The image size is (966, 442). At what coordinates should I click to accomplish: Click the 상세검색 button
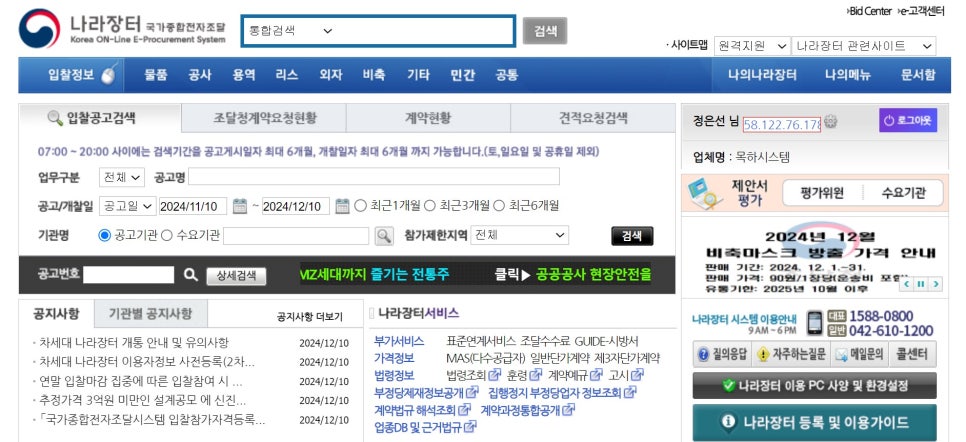tap(236, 276)
